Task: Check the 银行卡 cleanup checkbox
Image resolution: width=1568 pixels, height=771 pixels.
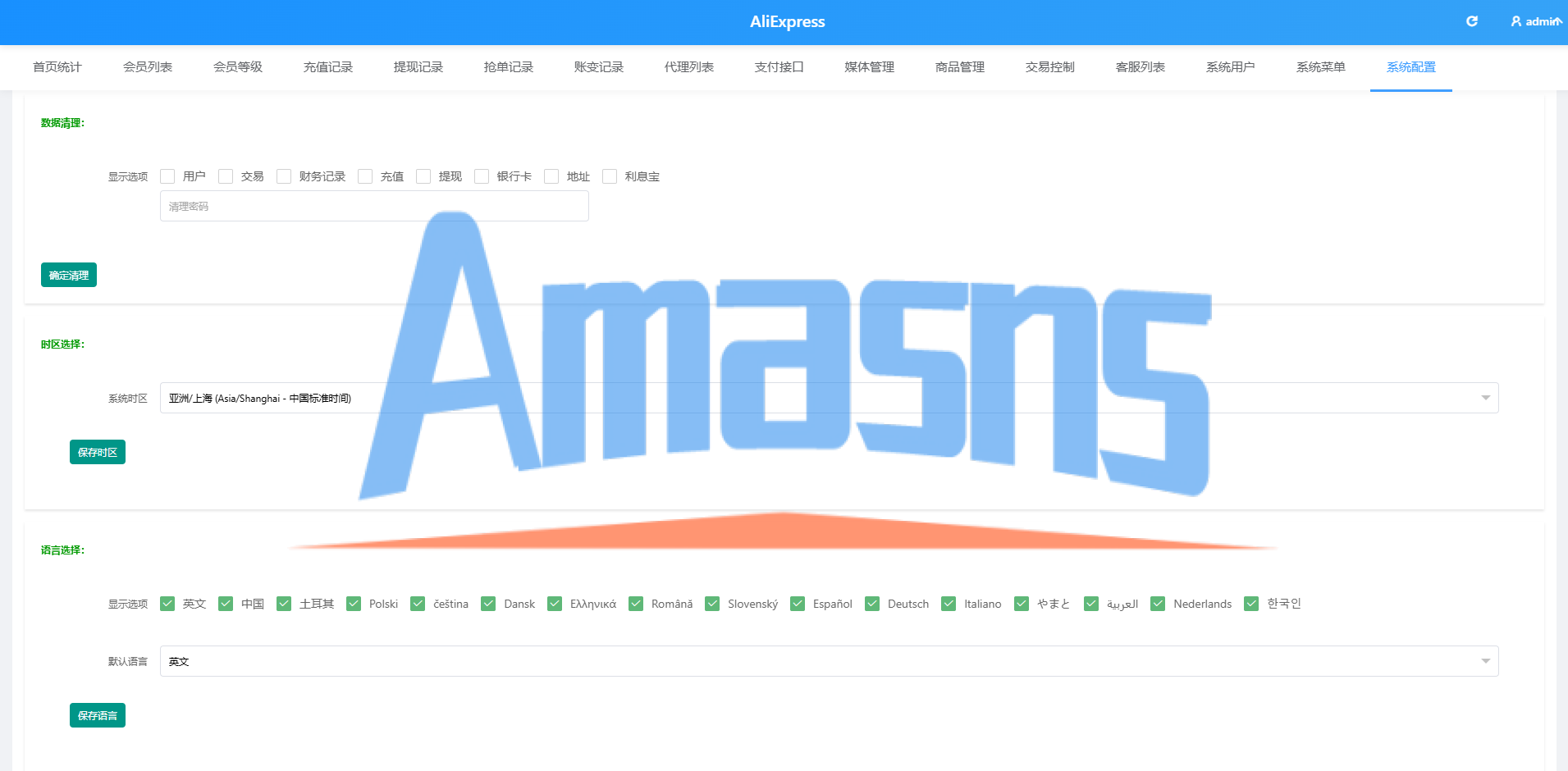Action: pyautogui.click(x=482, y=176)
